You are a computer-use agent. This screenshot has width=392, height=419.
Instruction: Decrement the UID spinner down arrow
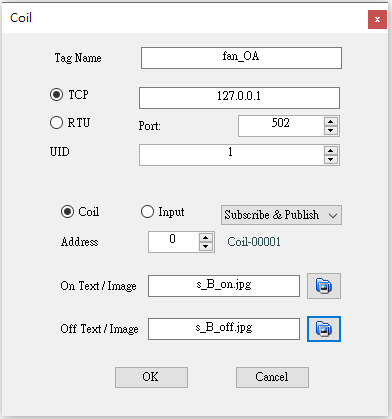(331, 159)
